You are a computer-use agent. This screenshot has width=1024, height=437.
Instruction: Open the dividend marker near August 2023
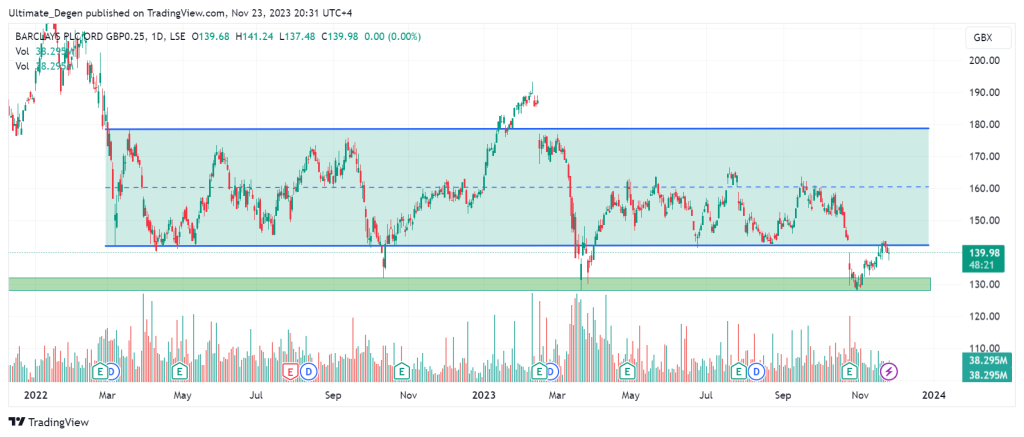click(756, 372)
